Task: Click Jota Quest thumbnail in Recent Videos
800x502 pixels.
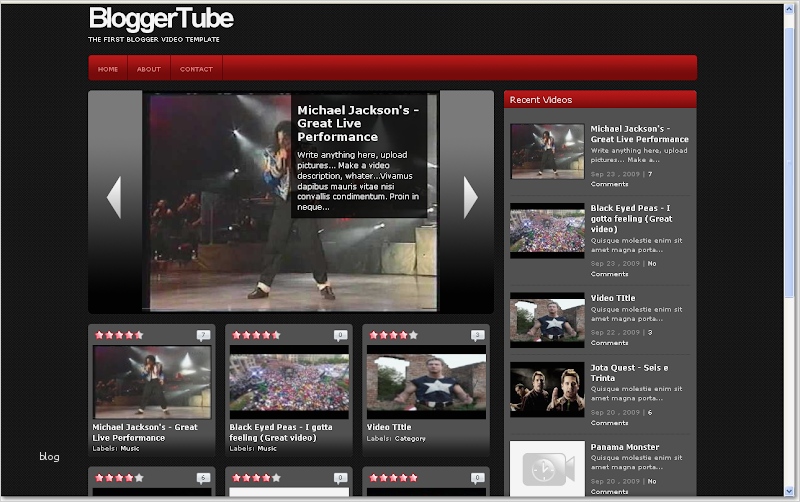Action: click(x=547, y=390)
